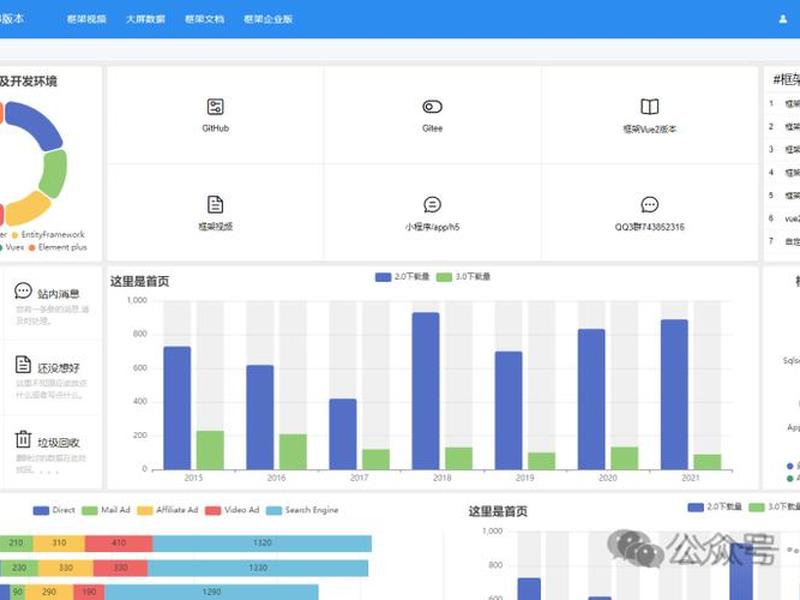The height and width of the screenshot is (600, 800).
Task: Toggle Element plus in the donut legend
Action: pyautogui.click(x=58, y=247)
